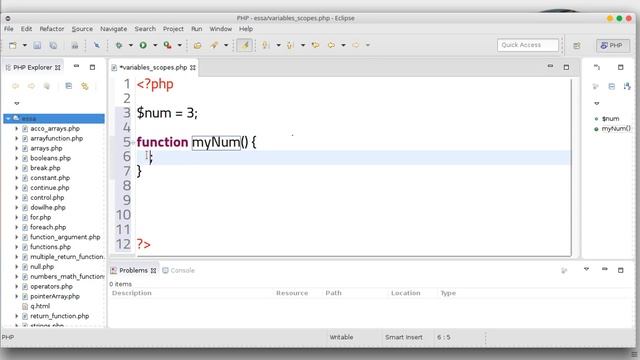Open the Project menu
This screenshot has width=640, height=360.
[x=173, y=29]
